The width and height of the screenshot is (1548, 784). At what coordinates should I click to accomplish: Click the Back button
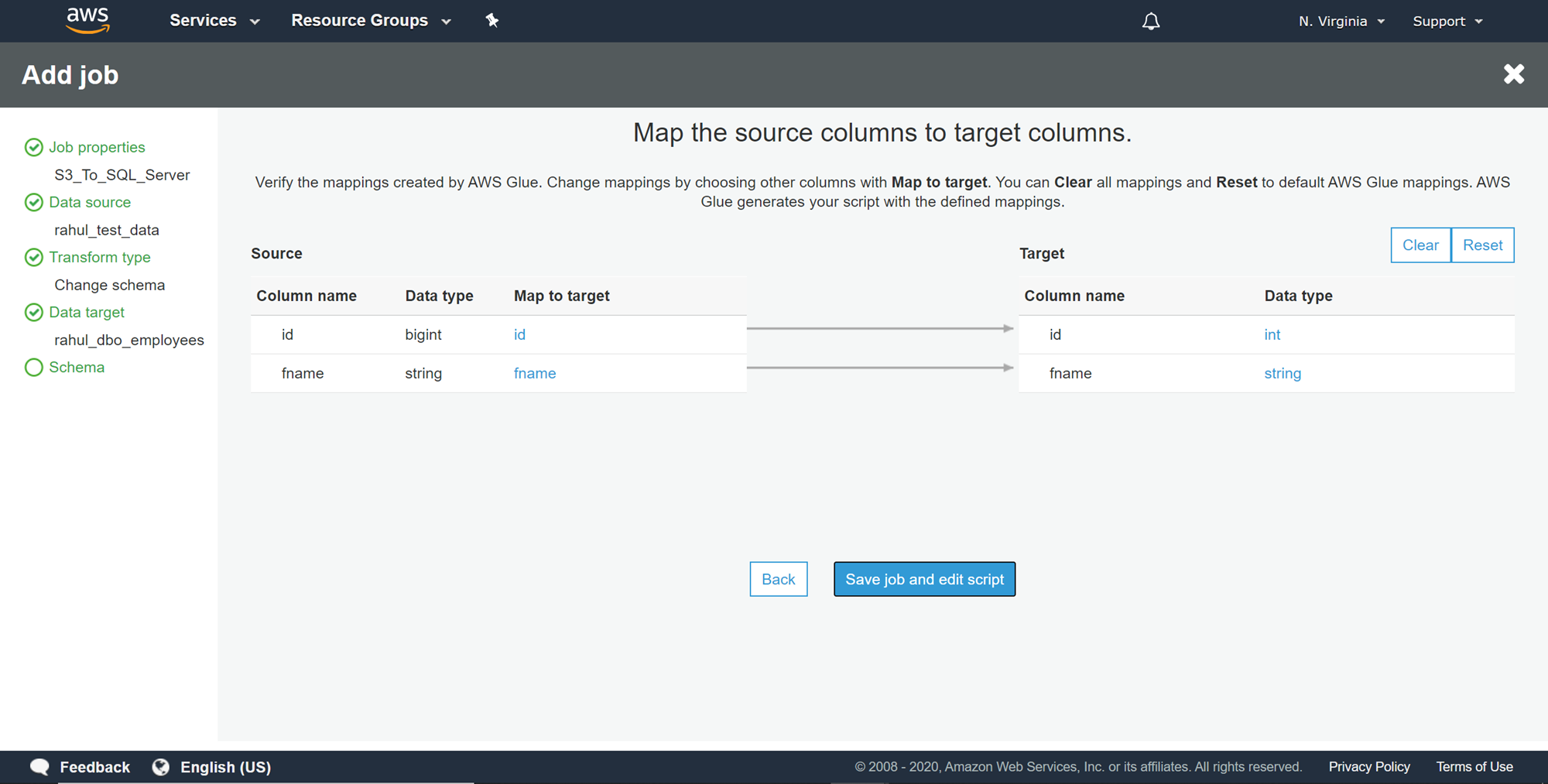(778, 579)
